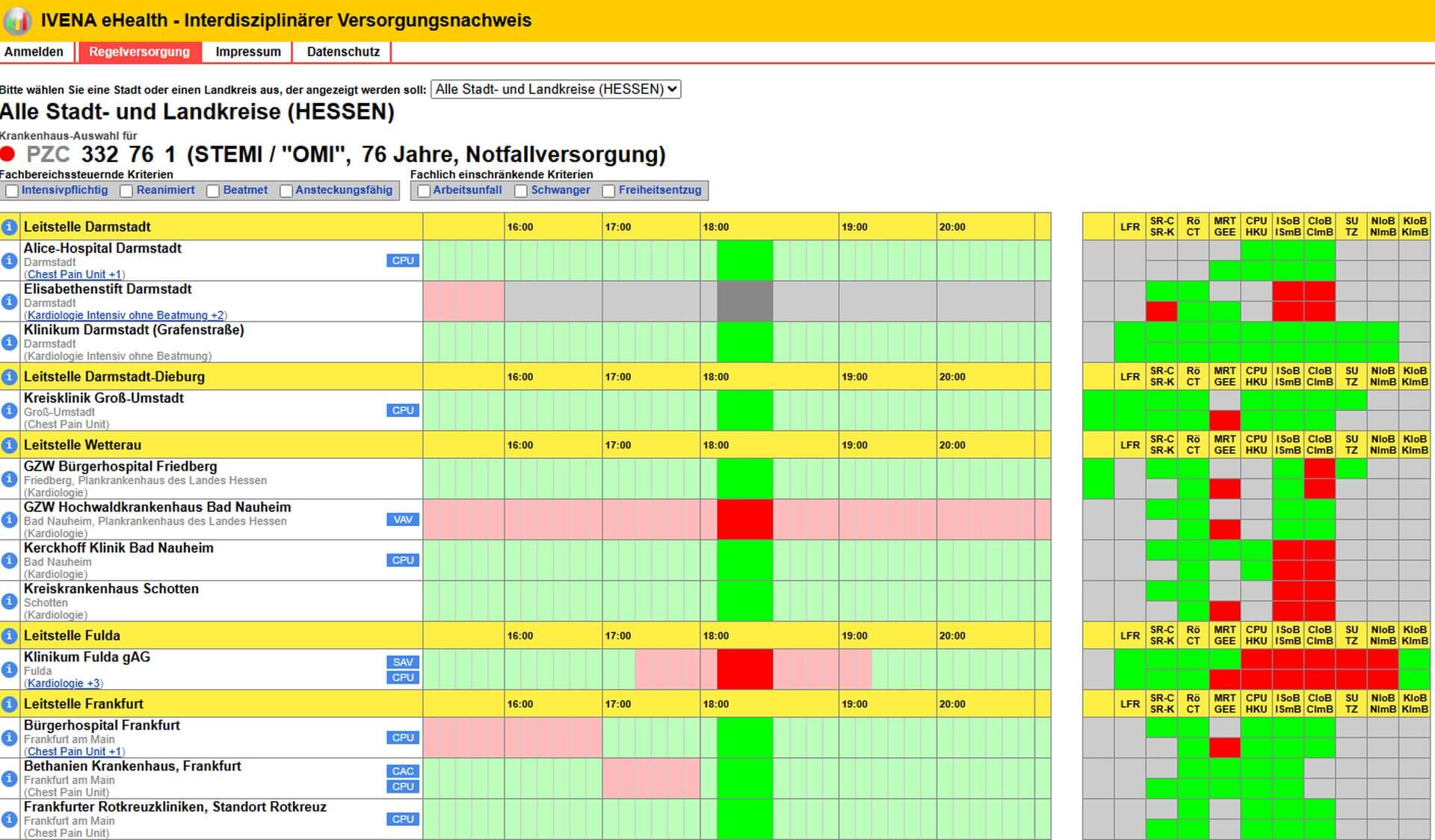Click IVENA eHealth logo icon
This screenshot has width=1435, height=840.
(16, 20)
